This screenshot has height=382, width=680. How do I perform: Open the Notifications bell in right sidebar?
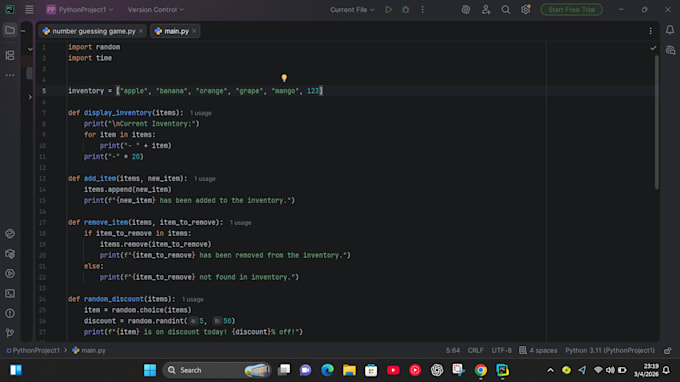pyautogui.click(x=670, y=30)
